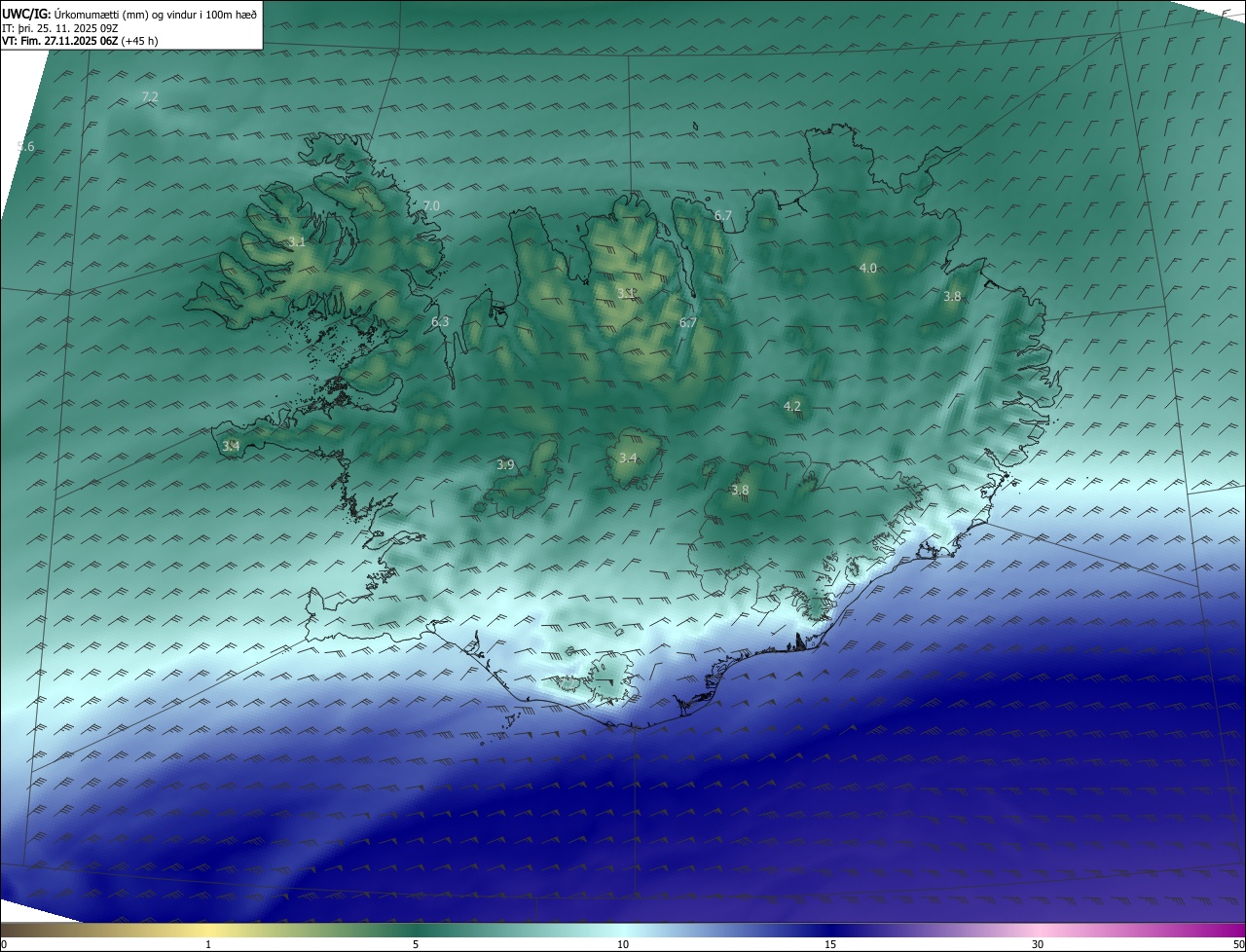The height and width of the screenshot is (952, 1246).
Task: Click the yellow section of the color scale
Action: (209, 930)
